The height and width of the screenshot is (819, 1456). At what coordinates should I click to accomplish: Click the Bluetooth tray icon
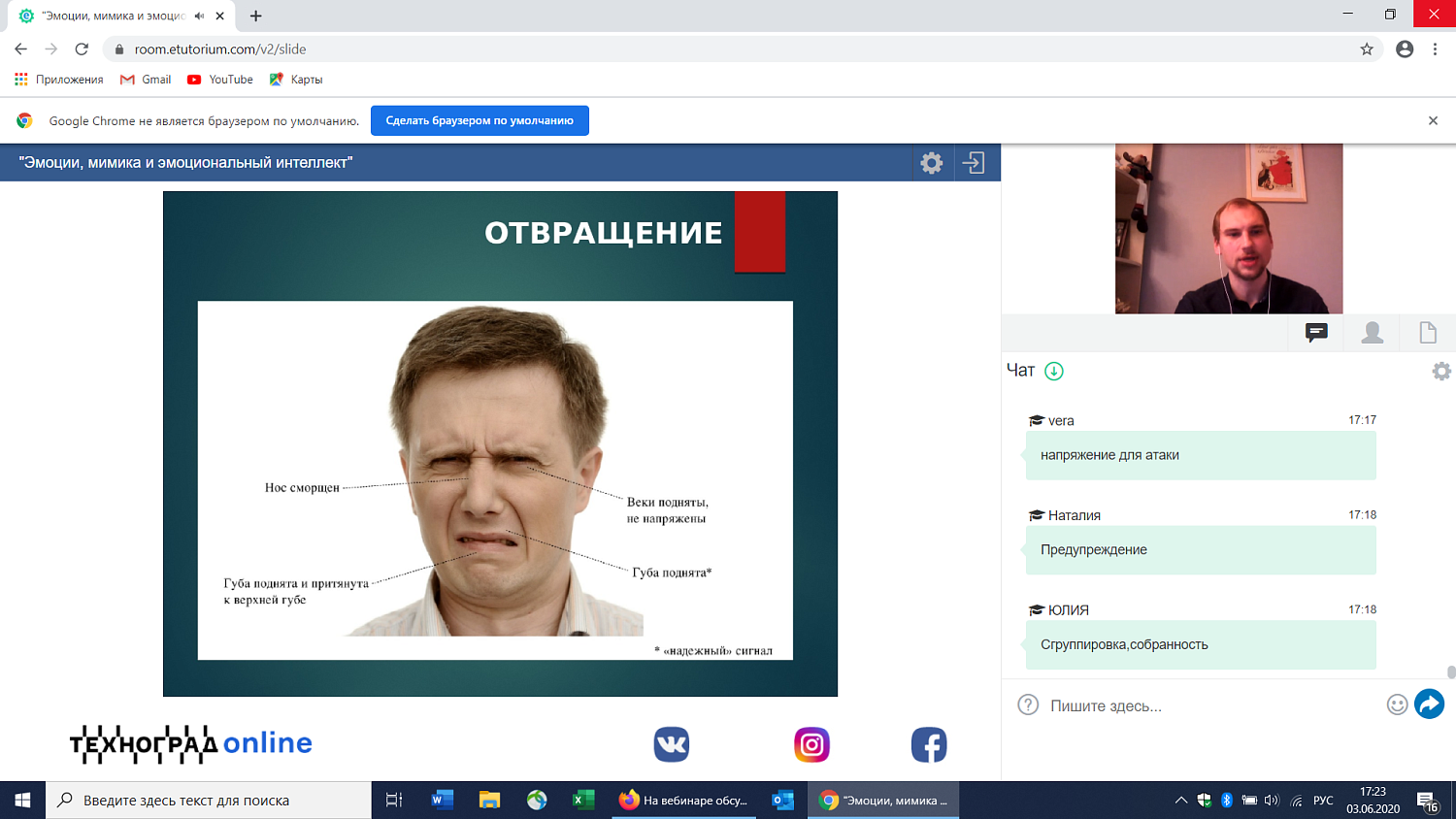pos(1227,801)
